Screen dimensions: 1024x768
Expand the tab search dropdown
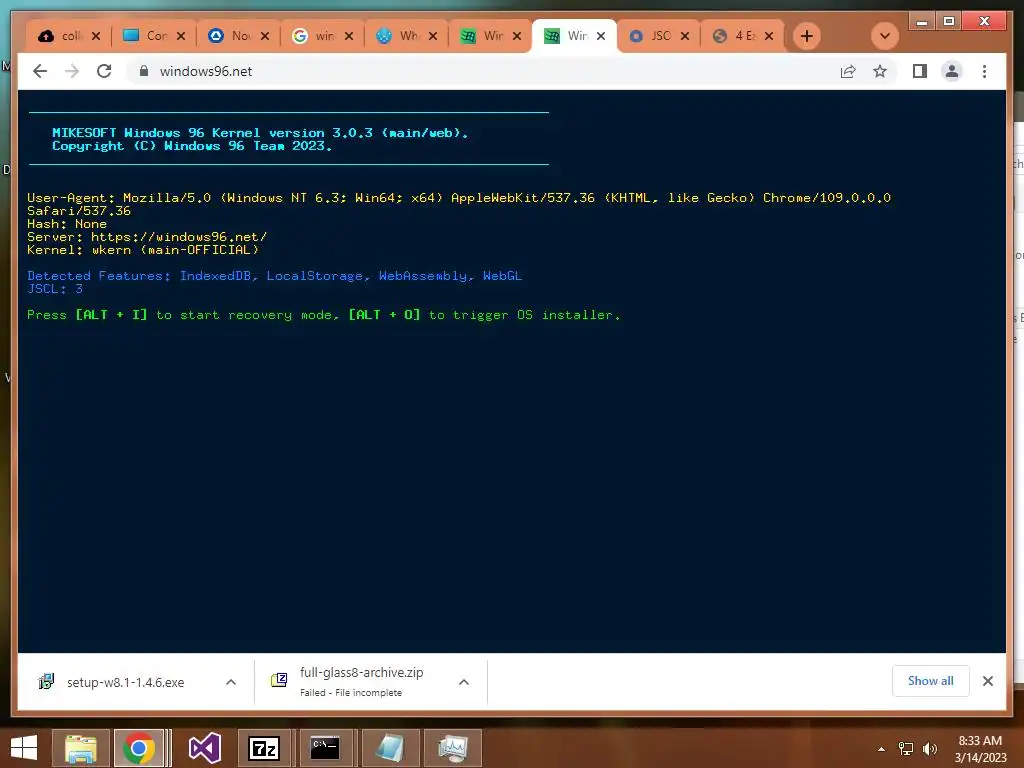(885, 36)
